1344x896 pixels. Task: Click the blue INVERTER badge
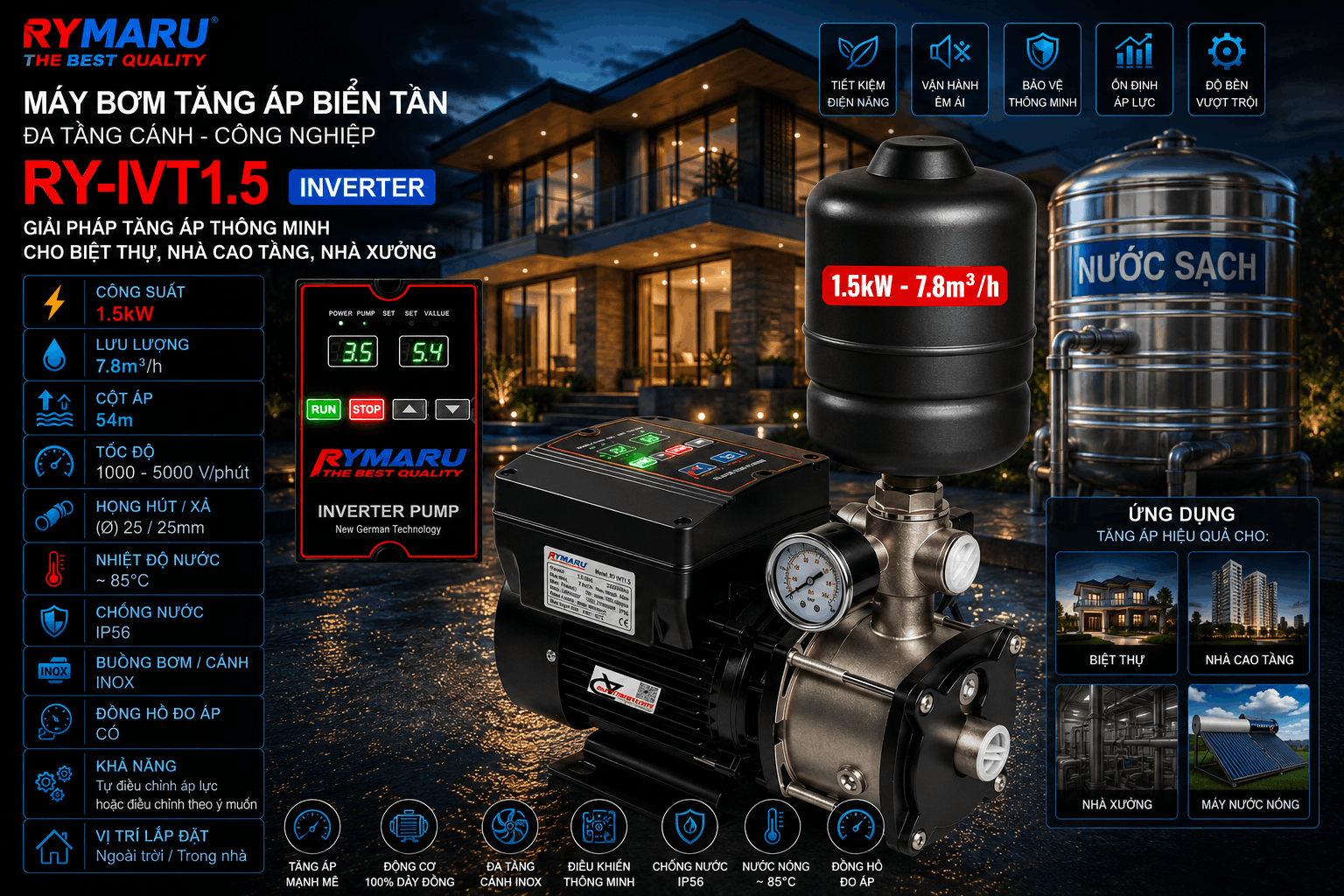click(362, 187)
